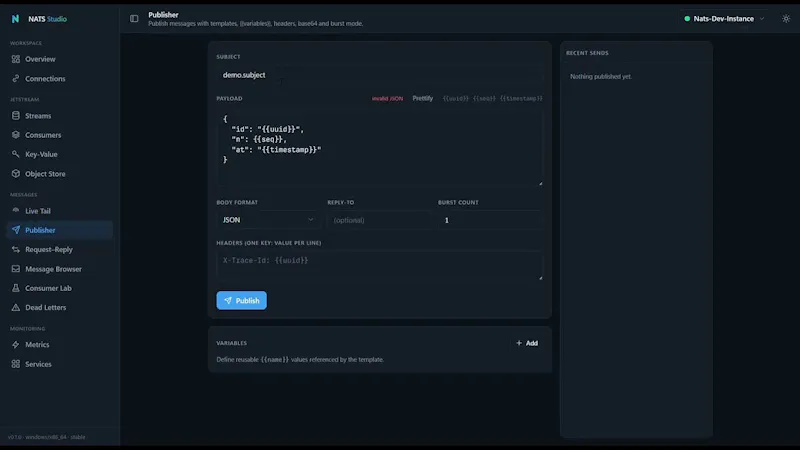Switch theme with the sun icon
Screen dimensions: 800x450
(x=786, y=19)
